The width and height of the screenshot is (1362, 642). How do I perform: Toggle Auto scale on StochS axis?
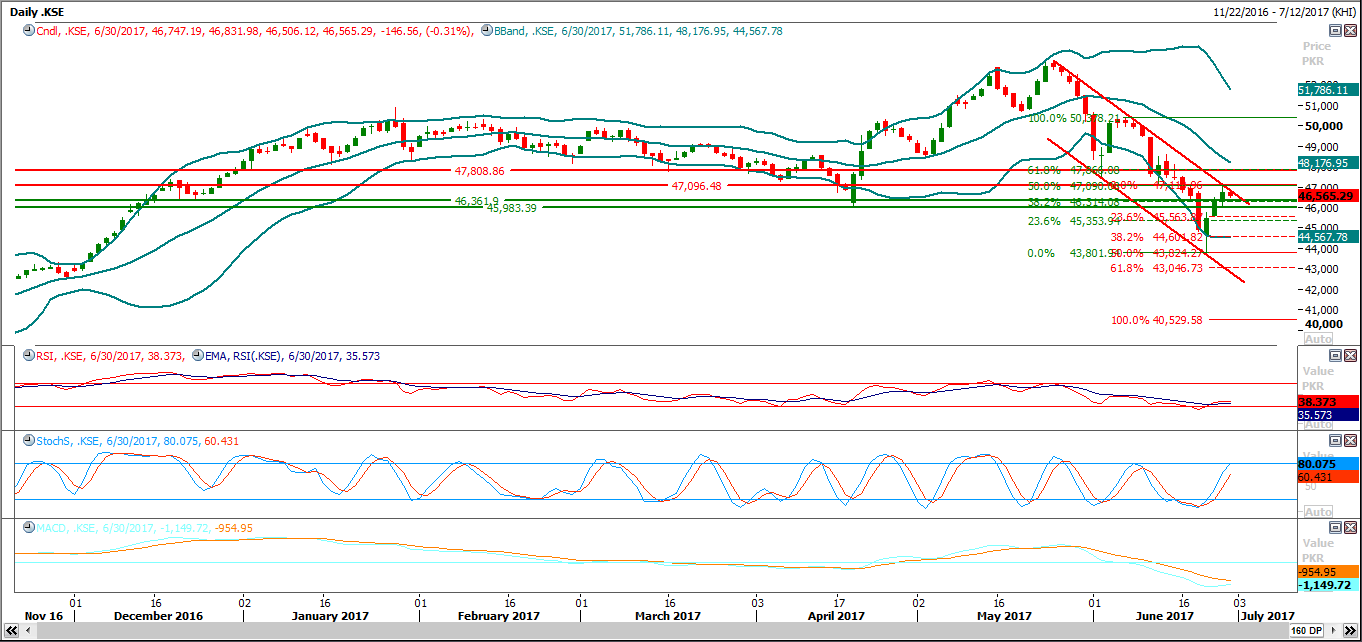pos(1319,511)
